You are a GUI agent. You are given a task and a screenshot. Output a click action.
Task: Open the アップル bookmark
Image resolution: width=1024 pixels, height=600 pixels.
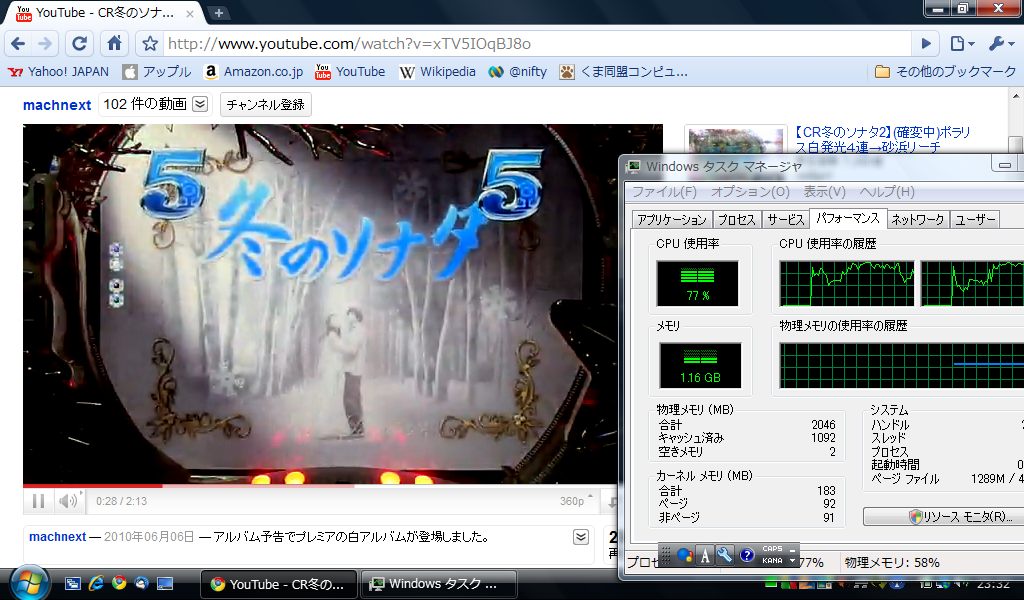(157, 72)
